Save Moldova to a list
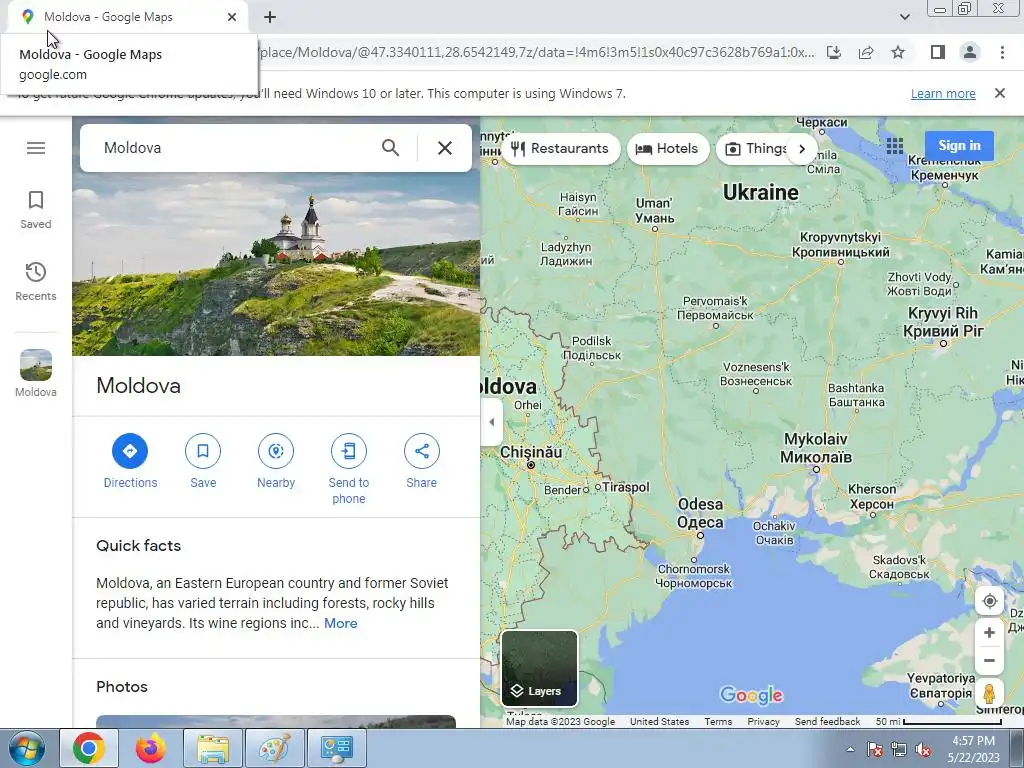This screenshot has height=768, width=1024. point(203,461)
